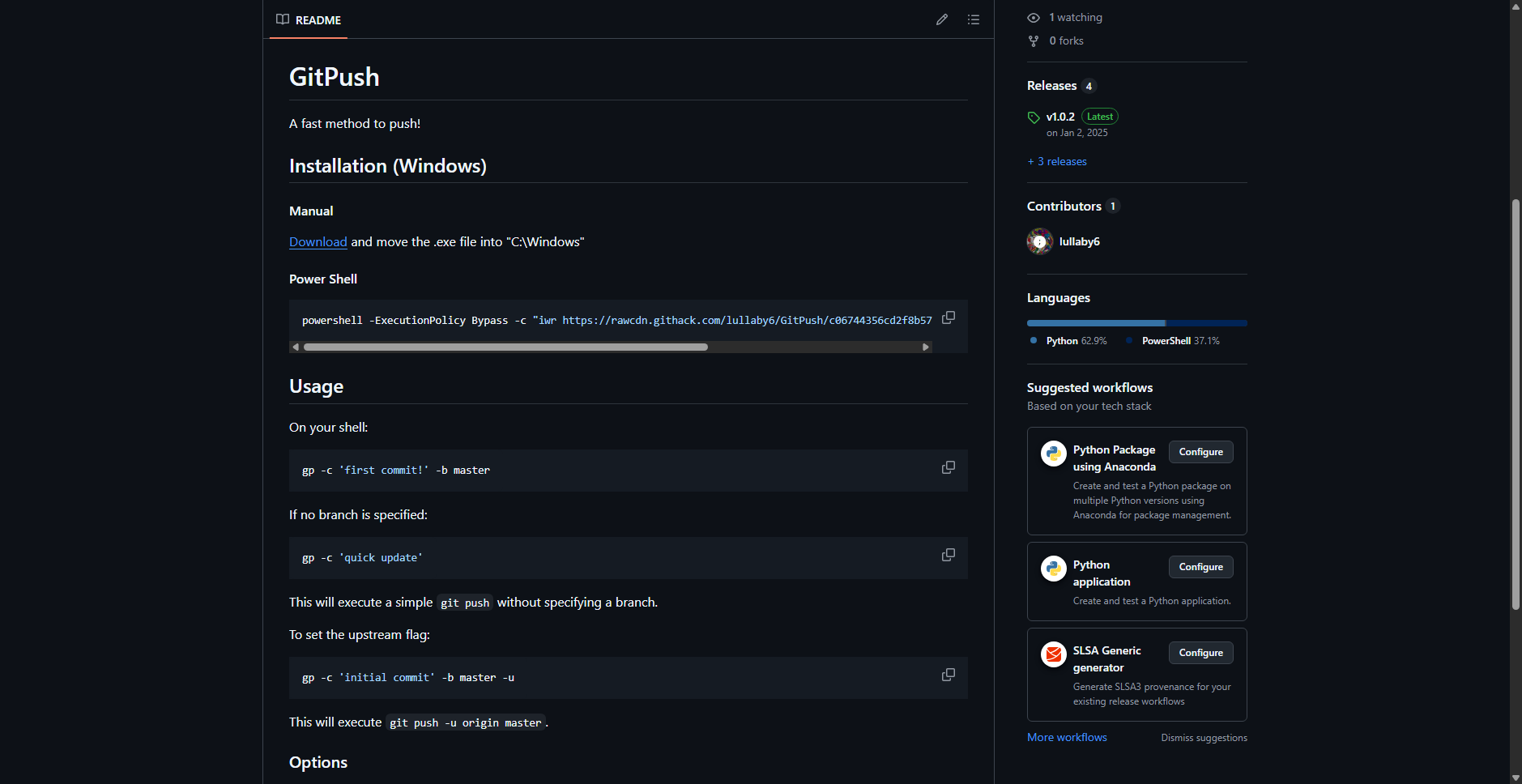The height and width of the screenshot is (784, 1522).
Task: Open More workflows link
Action: (x=1067, y=737)
